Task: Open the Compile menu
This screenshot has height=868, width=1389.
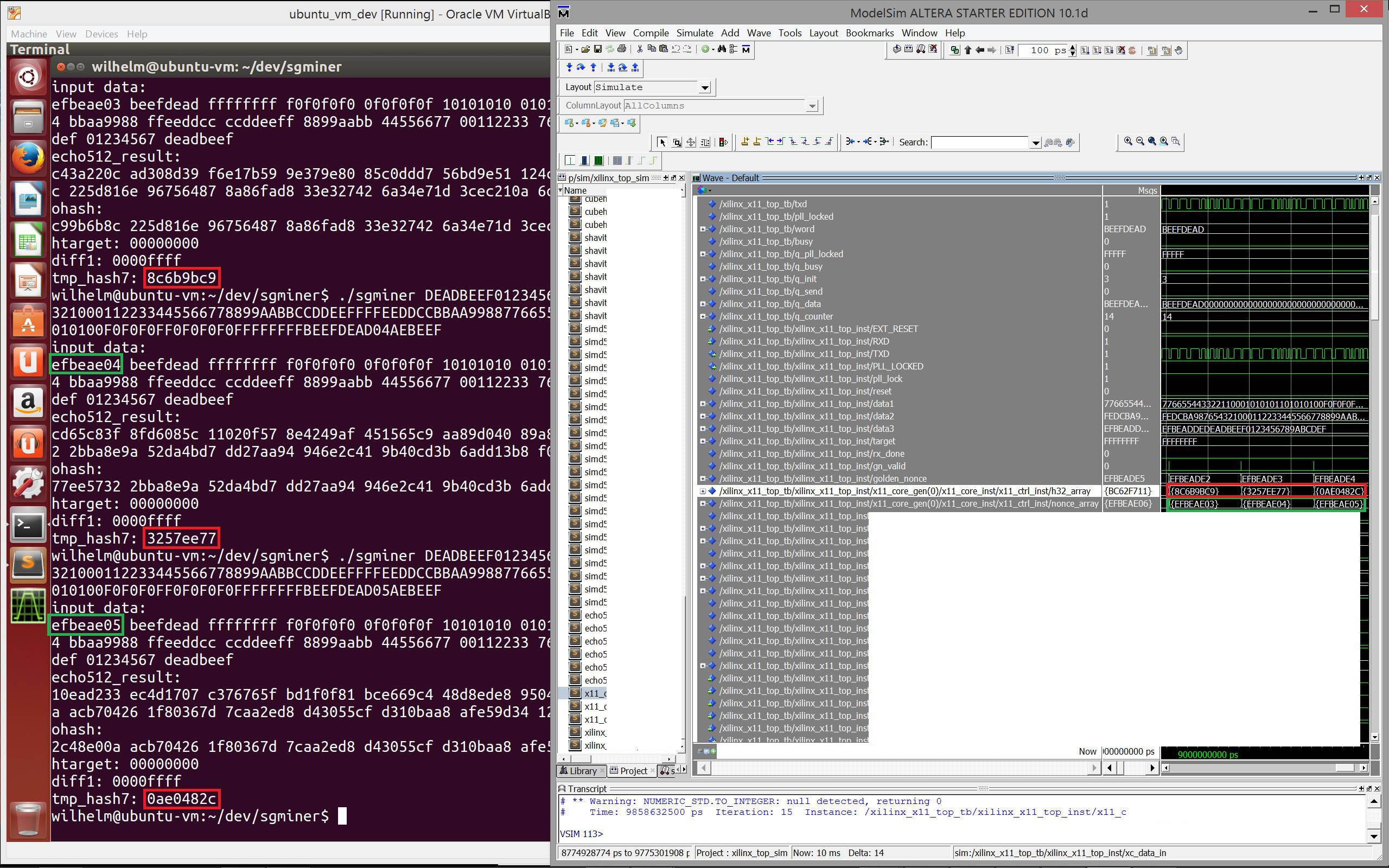Action: click(651, 33)
